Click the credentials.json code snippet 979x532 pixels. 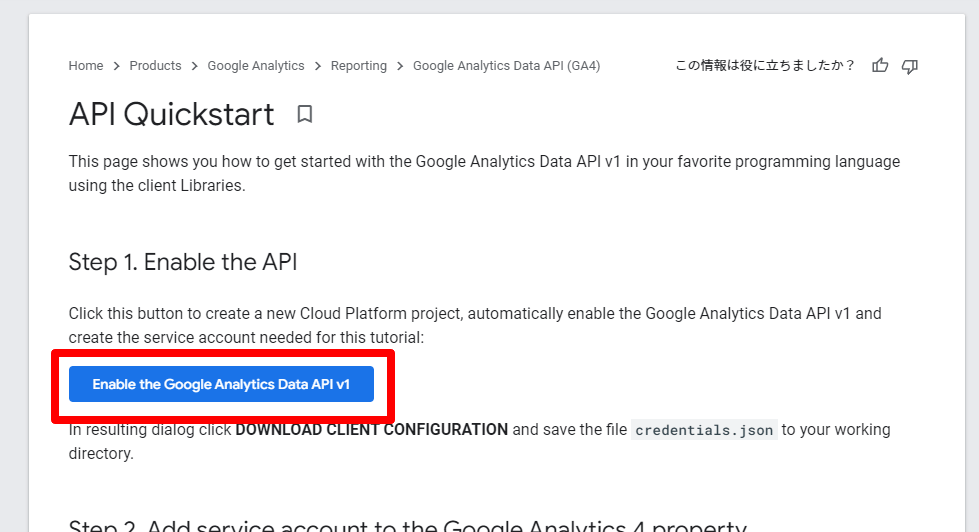click(x=704, y=430)
